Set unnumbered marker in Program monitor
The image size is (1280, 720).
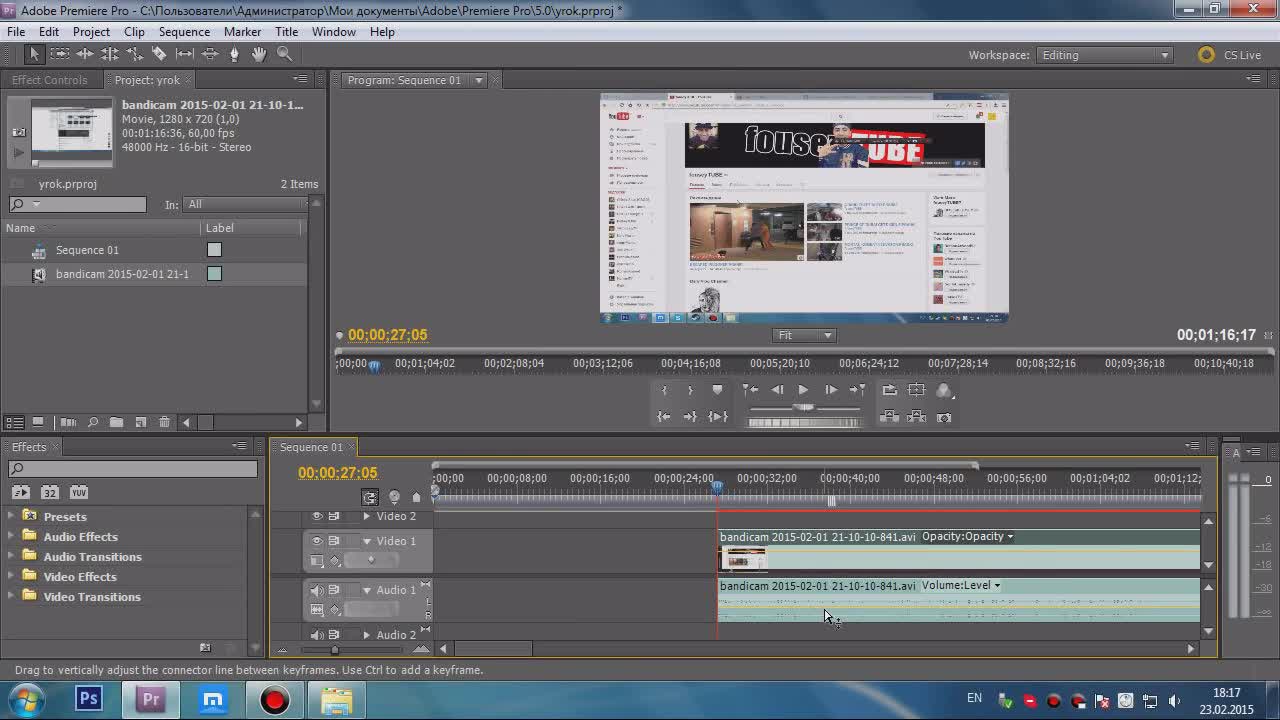[x=717, y=390]
